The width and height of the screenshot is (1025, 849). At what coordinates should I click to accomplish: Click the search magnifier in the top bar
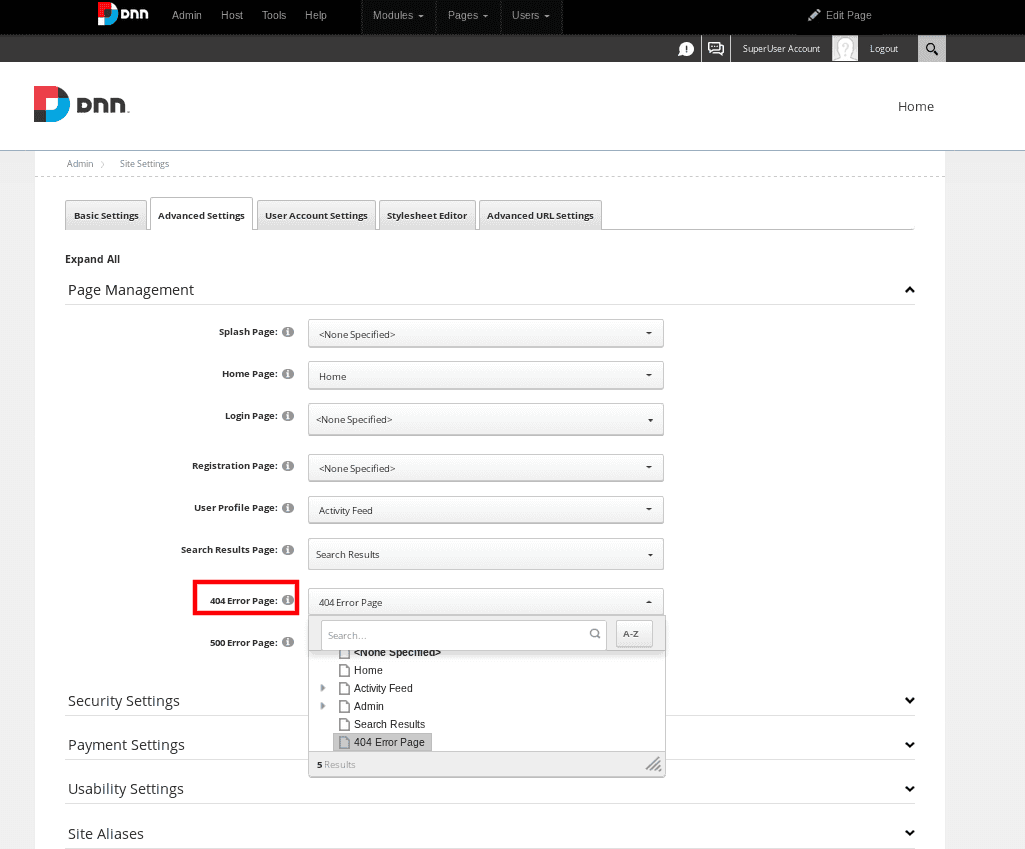coord(931,48)
